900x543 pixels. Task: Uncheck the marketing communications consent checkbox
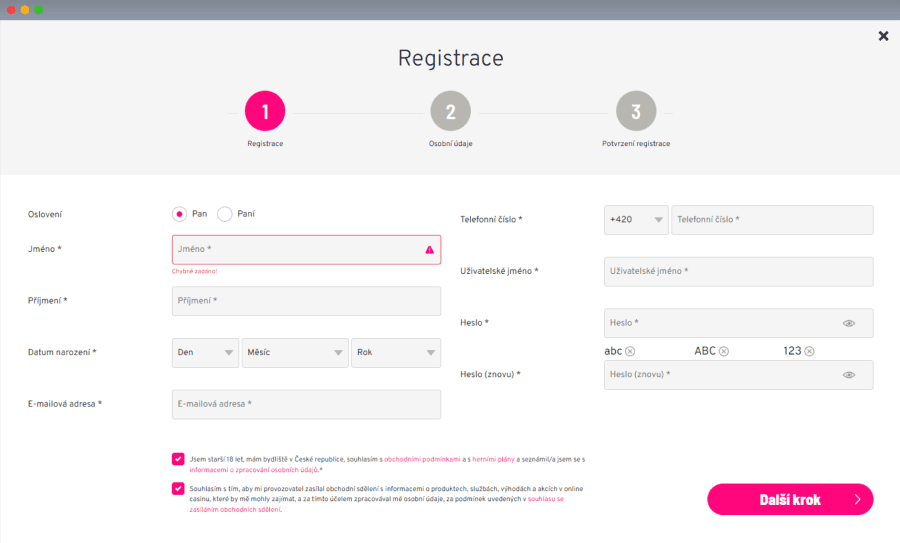tap(178, 489)
